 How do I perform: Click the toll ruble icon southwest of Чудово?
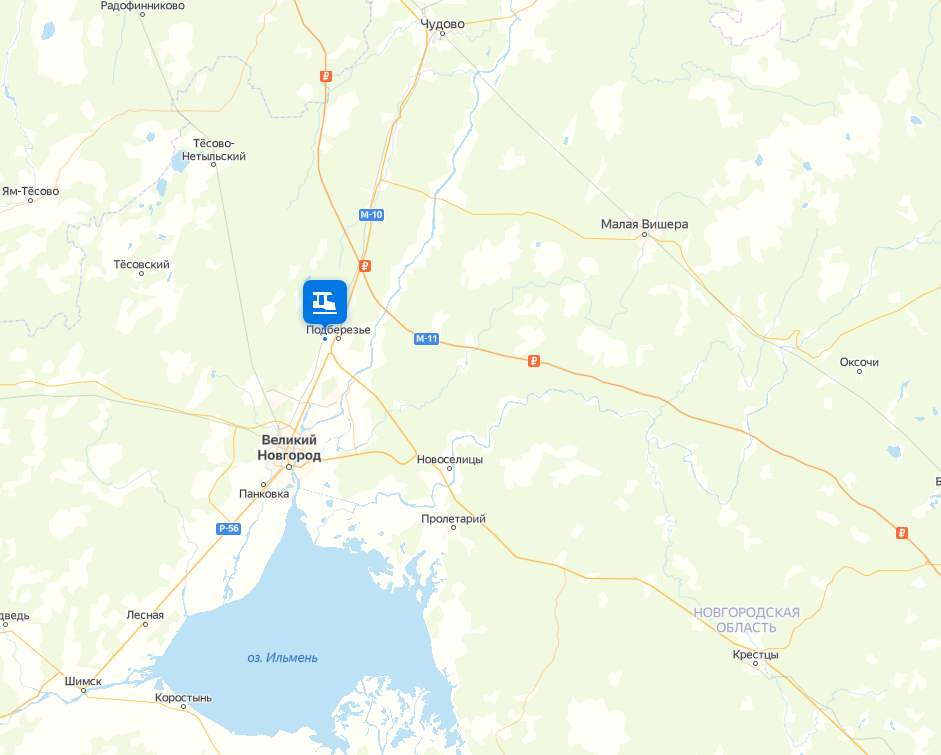(326, 76)
